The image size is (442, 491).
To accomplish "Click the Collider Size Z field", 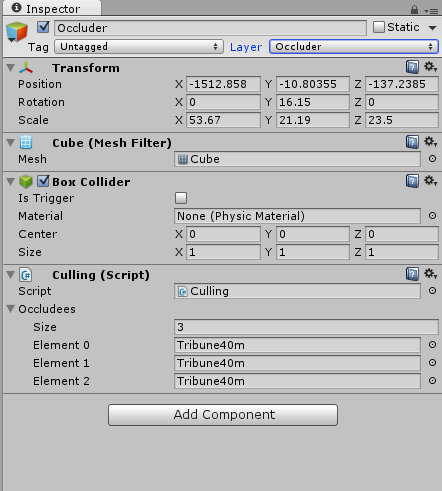I will 402,252.
